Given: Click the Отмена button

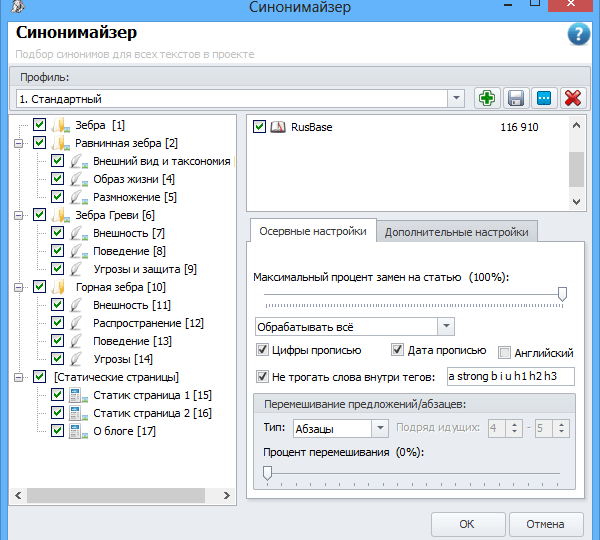Looking at the screenshot, I should [x=545, y=523].
